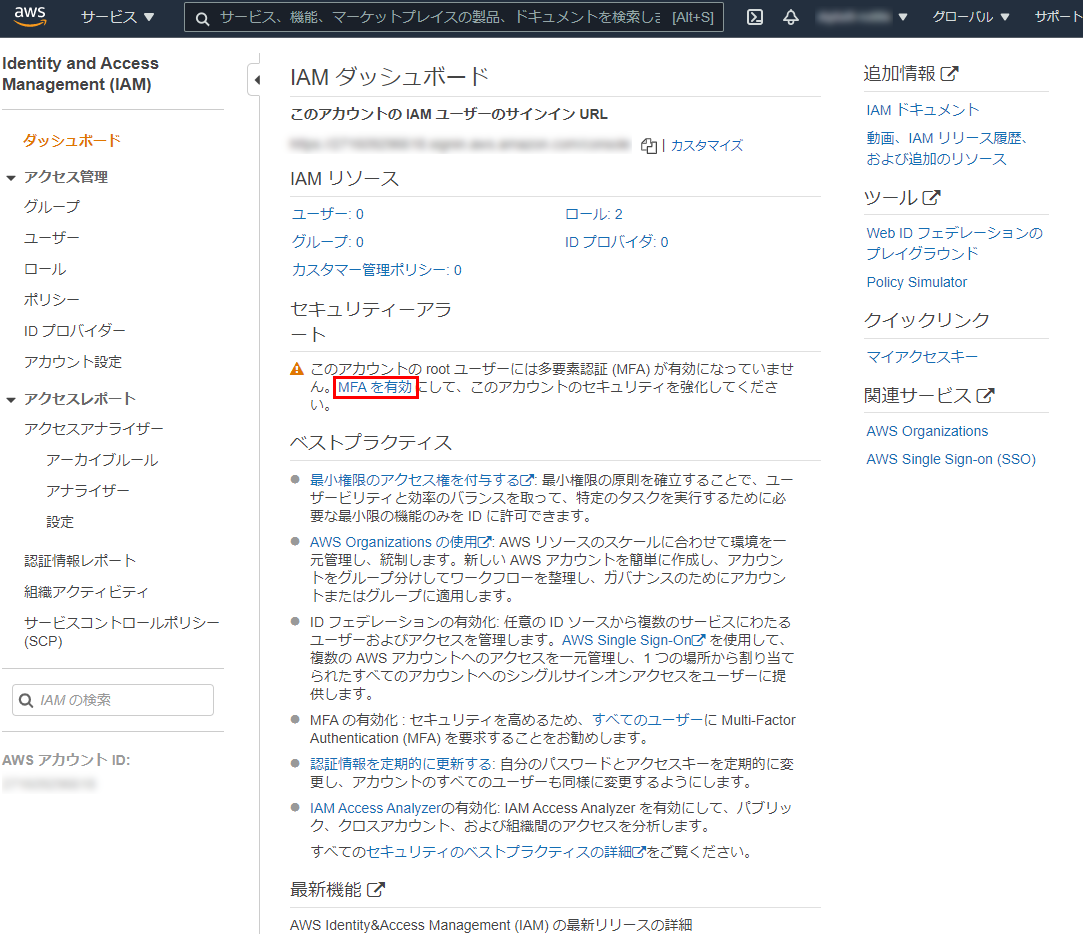Open ロール in the sidebar
This screenshot has width=1083, height=938.
click(45, 269)
